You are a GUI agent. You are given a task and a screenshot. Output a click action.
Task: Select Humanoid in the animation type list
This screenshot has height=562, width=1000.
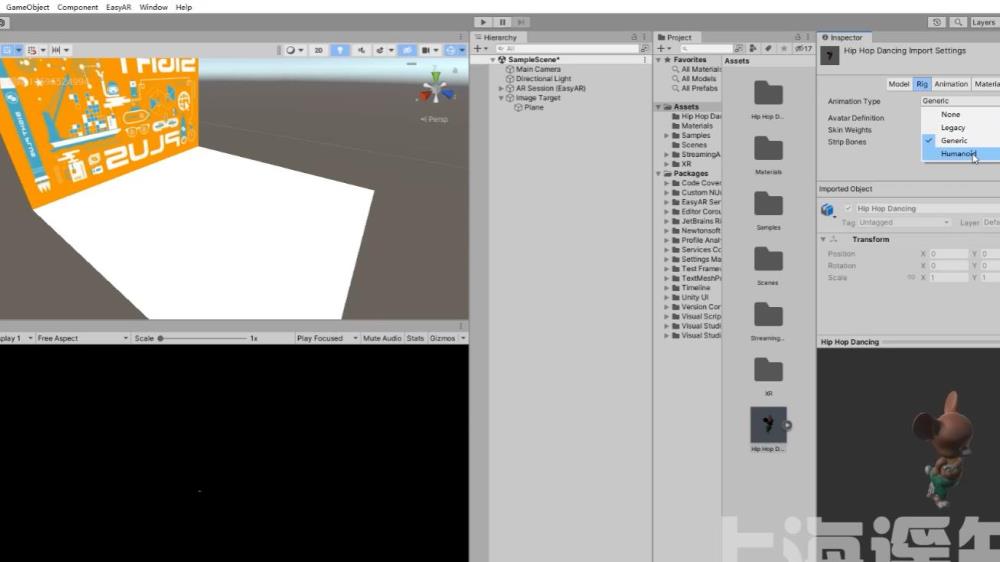pyautogui.click(x=960, y=154)
